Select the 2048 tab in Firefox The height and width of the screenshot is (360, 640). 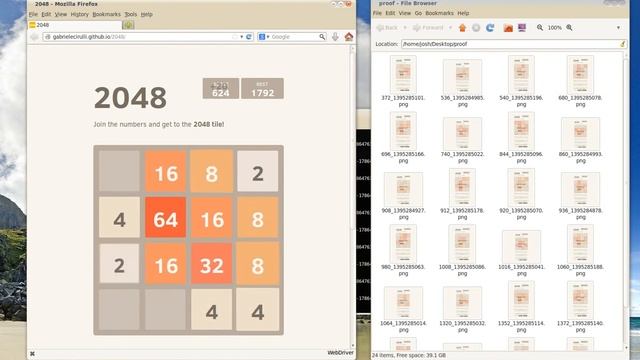(x=75, y=25)
